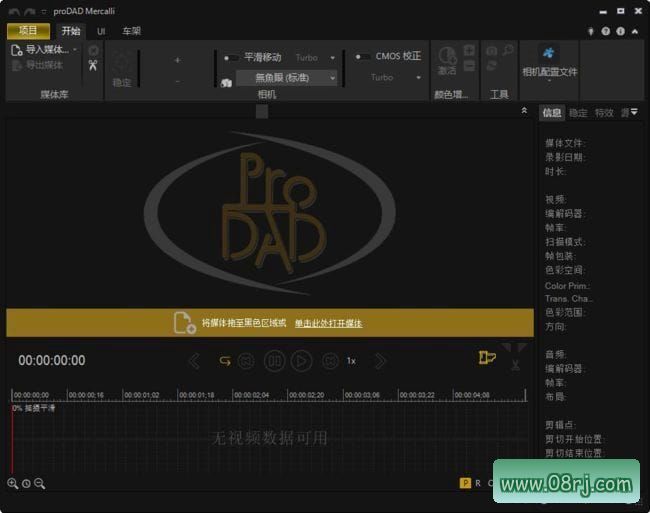Jump to previous with the left chevron
650x513 pixels.
click(194, 361)
